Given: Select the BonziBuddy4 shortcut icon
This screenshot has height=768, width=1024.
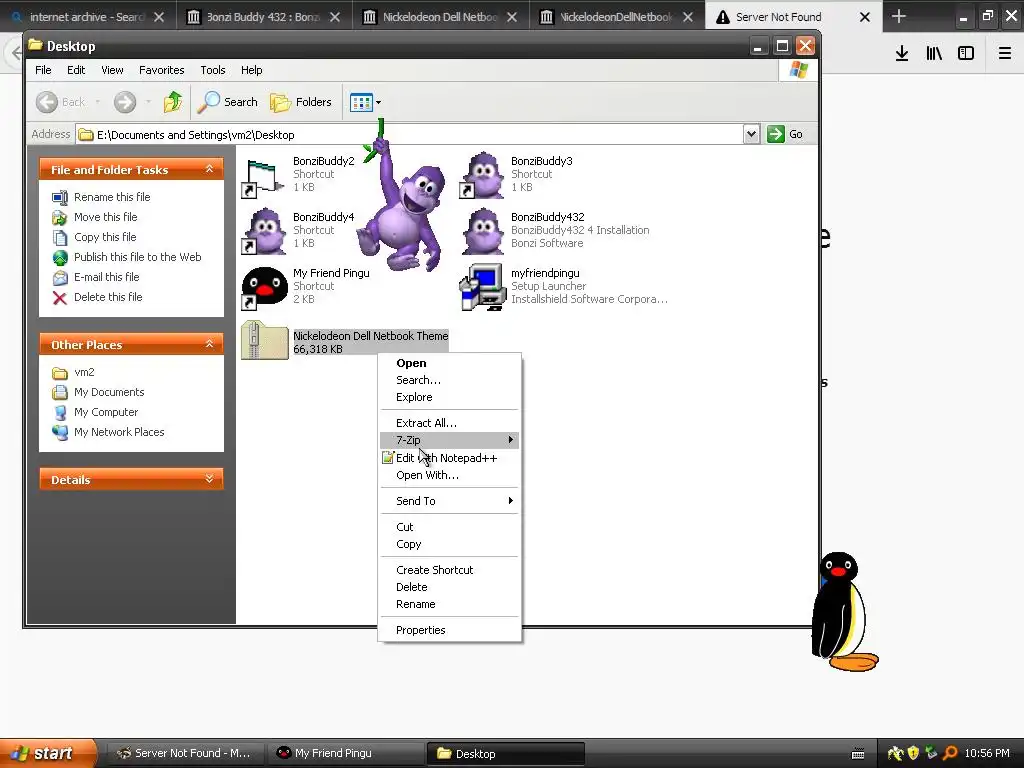Looking at the screenshot, I should point(264,231).
